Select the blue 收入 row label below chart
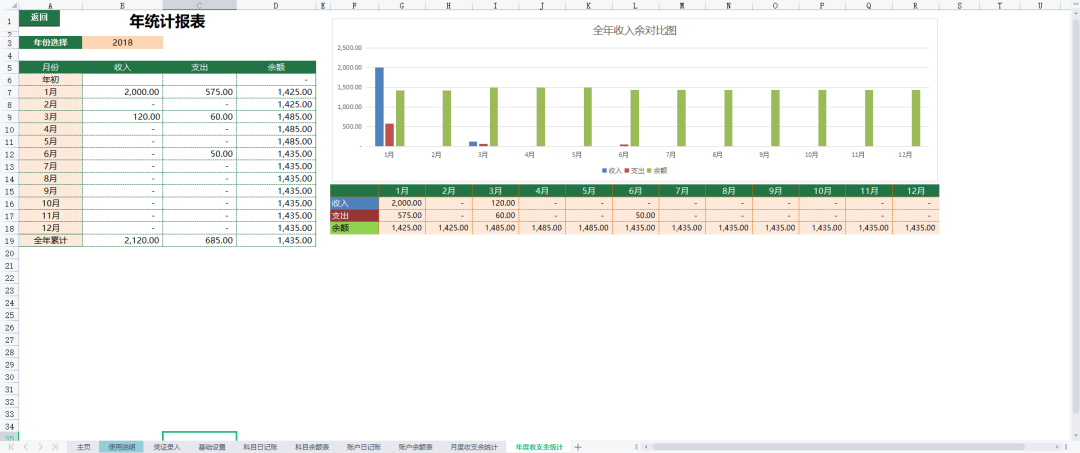Viewport: 1080px width, 453px height. [x=354, y=203]
